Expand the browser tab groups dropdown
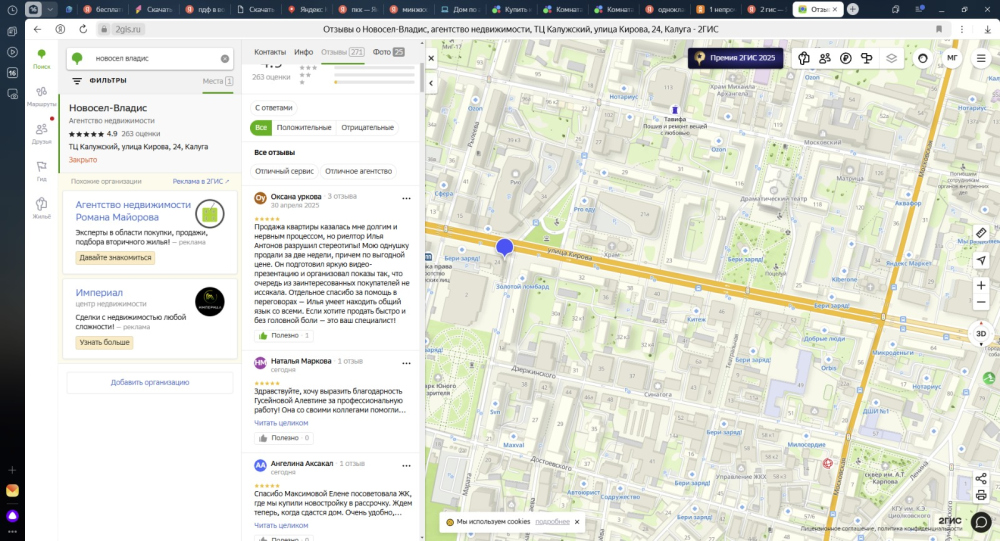The width and height of the screenshot is (1000, 541). pos(50,9)
